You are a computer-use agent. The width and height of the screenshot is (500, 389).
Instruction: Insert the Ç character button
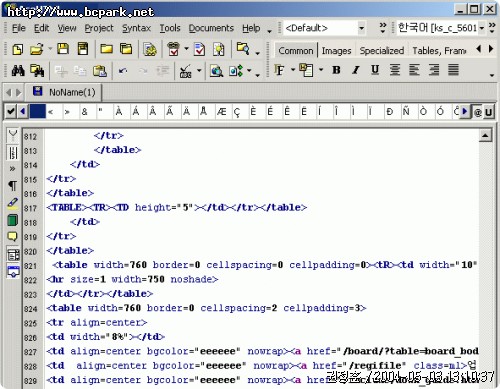tap(237, 112)
